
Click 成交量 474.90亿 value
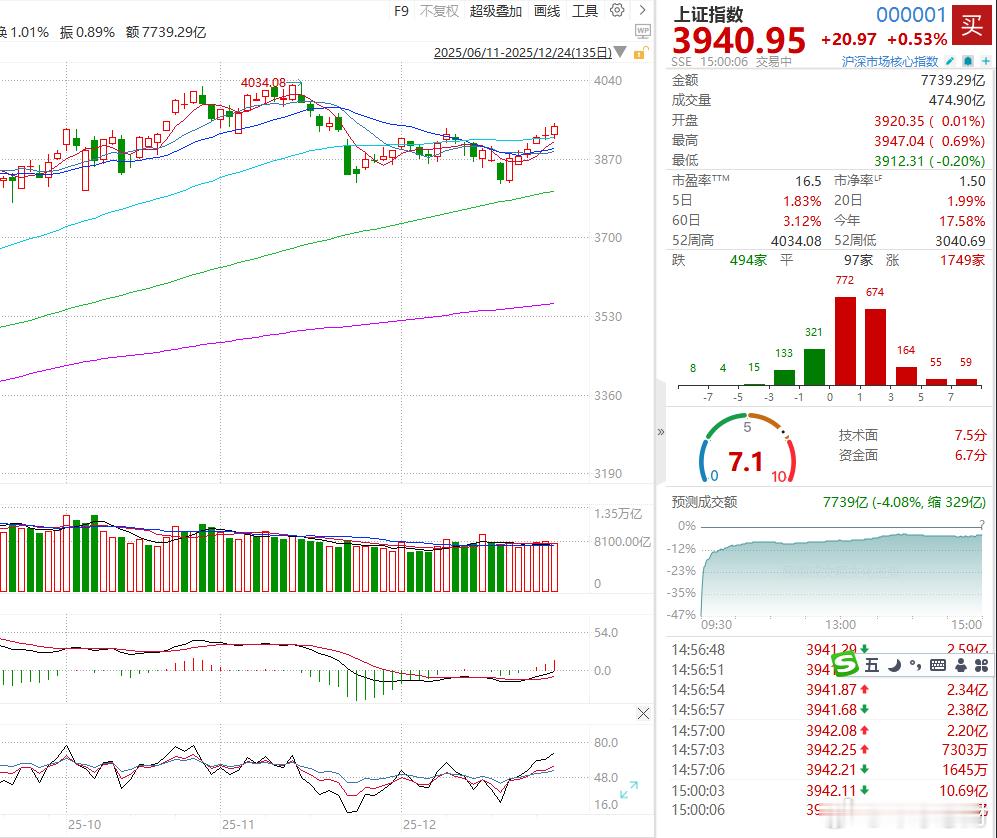pyautogui.click(x=956, y=100)
